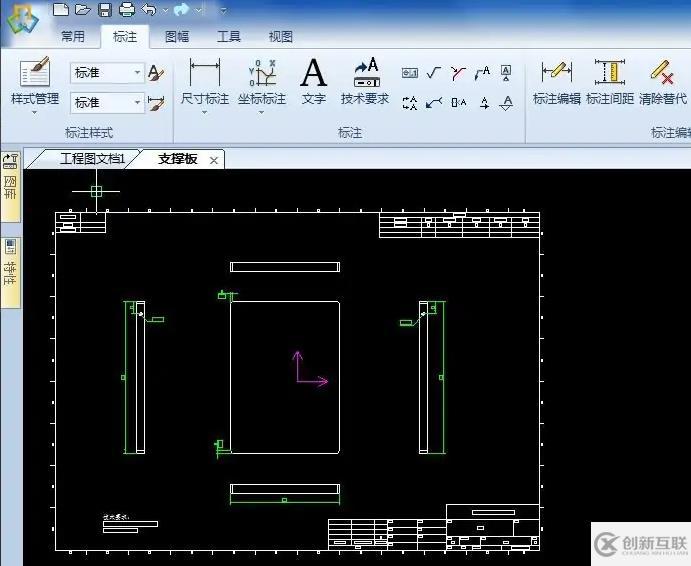Open the redo history dropdown arrow
The height and width of the screenshot is (566, 691).
[x=198, y=10]
